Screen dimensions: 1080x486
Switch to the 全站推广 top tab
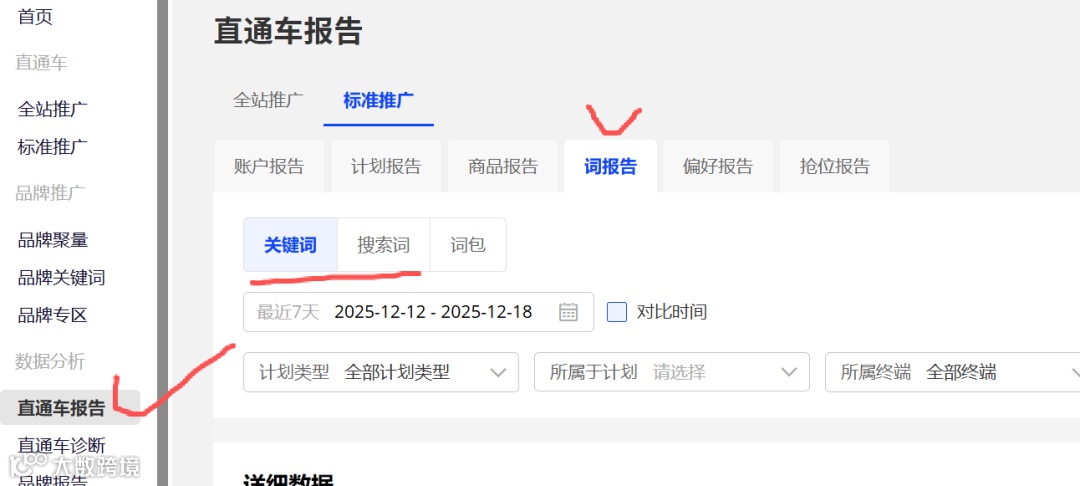tap(268, 101)
